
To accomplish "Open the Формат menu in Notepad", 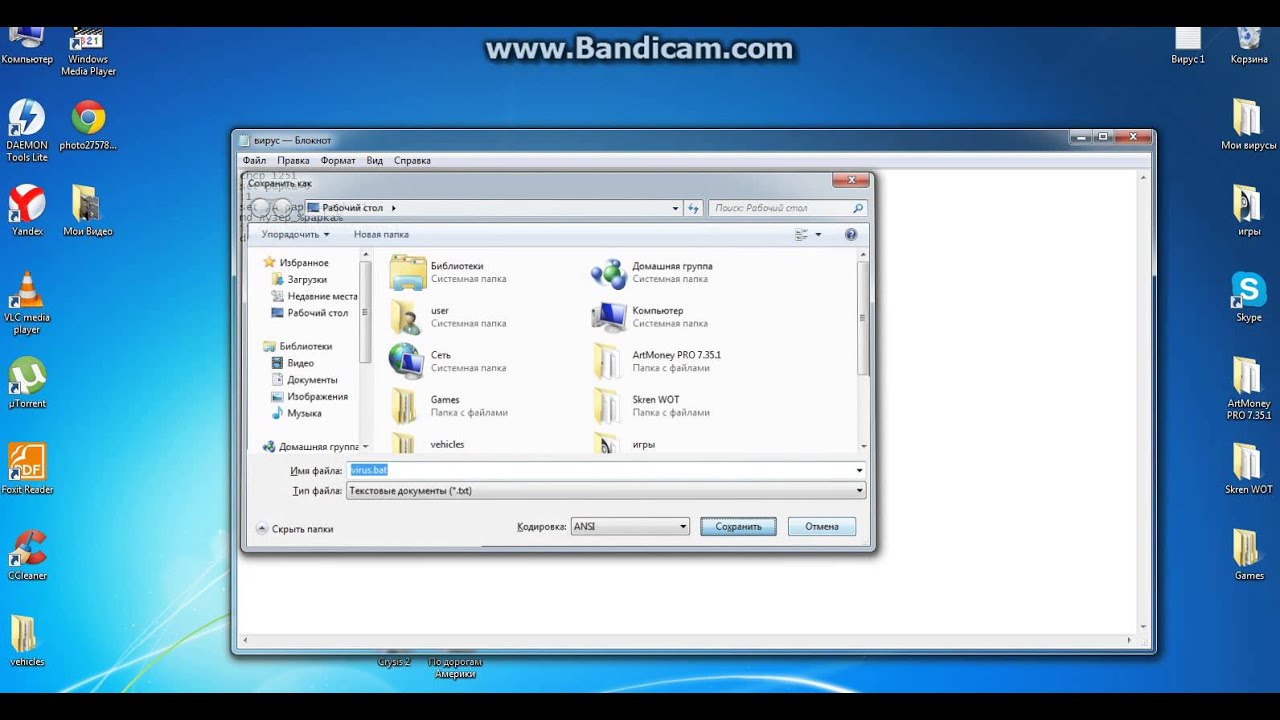I will [x=338, y=160].
